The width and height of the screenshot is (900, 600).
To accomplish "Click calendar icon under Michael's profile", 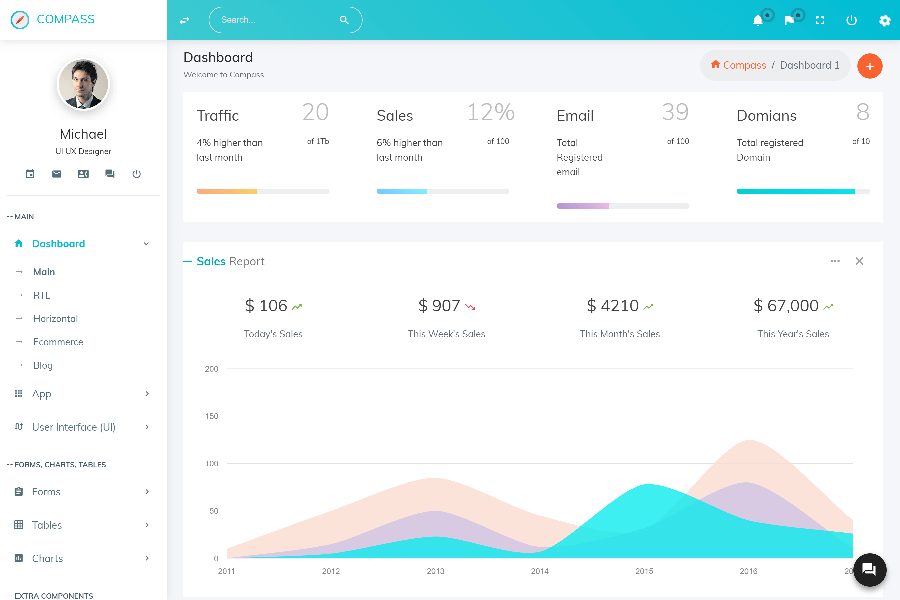I will pos(30,174).
